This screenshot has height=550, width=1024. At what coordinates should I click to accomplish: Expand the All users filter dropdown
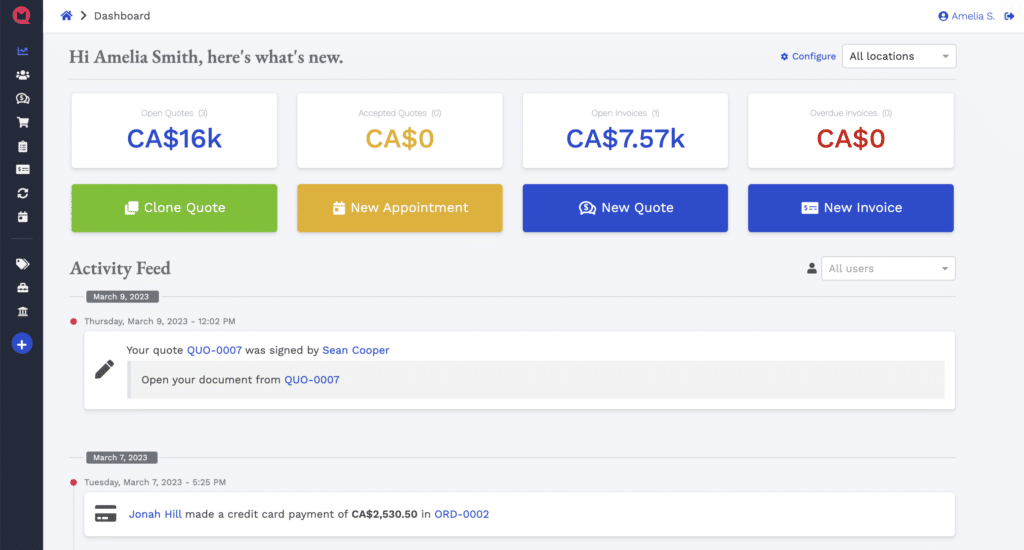[x=888, y=268]
